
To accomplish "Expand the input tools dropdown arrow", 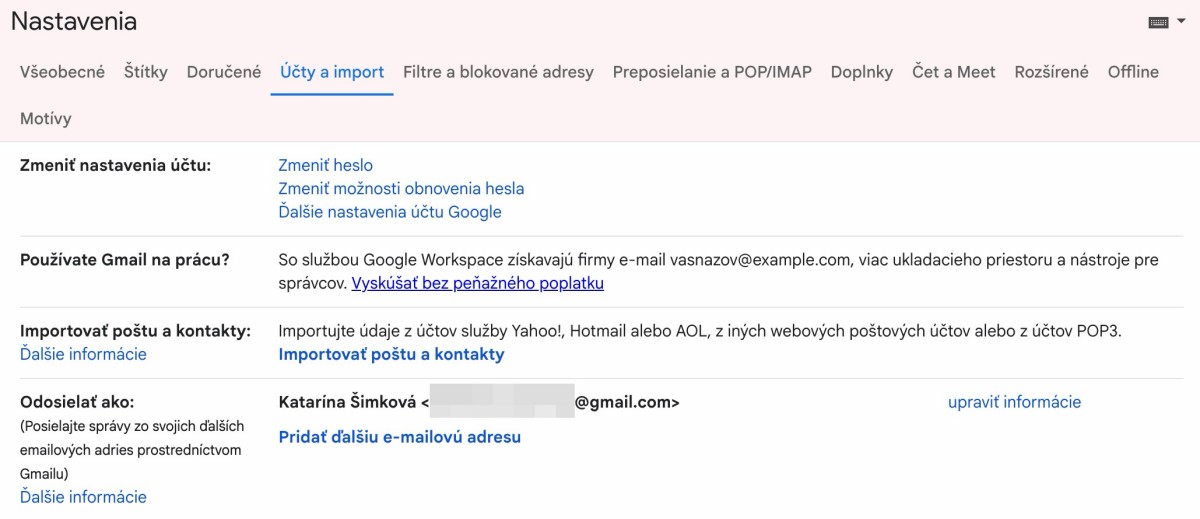I will click(1181, 22).
